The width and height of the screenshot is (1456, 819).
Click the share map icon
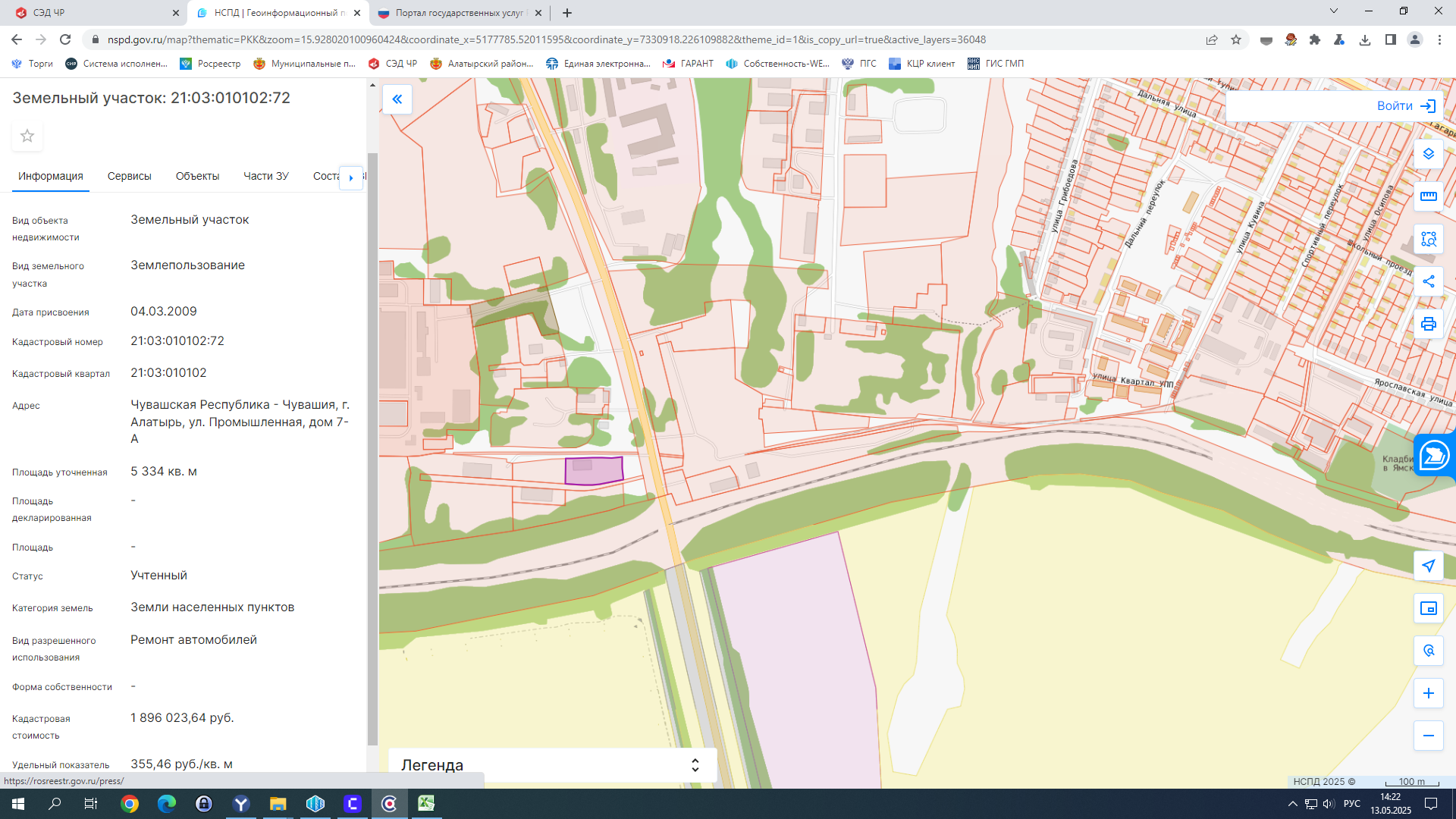[x=1429, y=281]
